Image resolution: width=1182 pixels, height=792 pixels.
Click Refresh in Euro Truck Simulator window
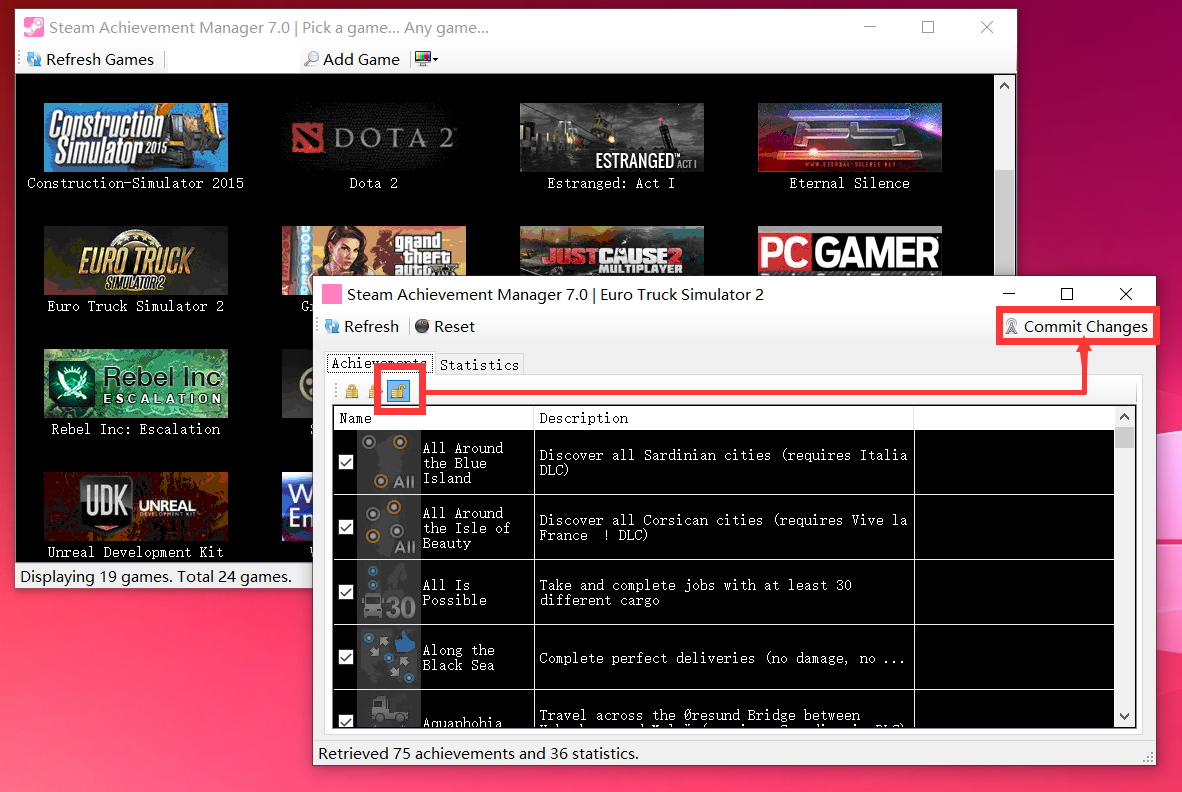[x=362, y=326]
